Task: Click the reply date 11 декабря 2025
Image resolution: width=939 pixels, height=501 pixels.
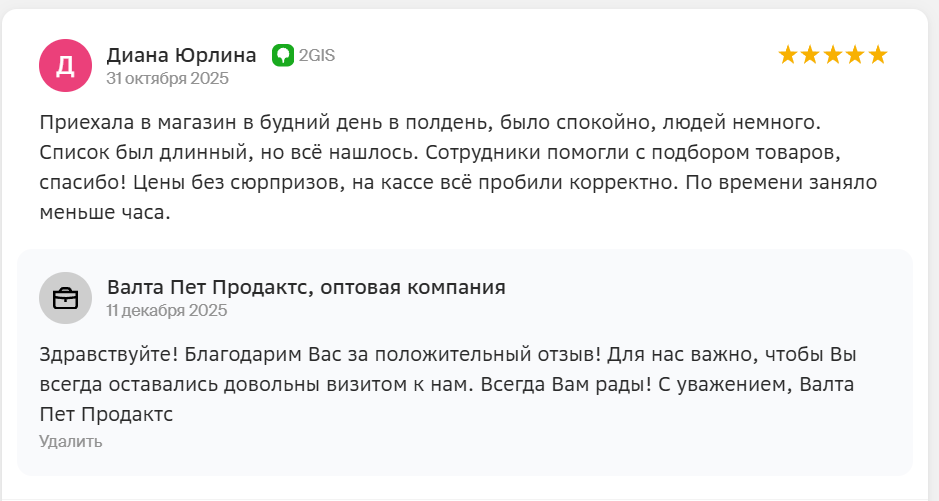Action: pos(167,311)
